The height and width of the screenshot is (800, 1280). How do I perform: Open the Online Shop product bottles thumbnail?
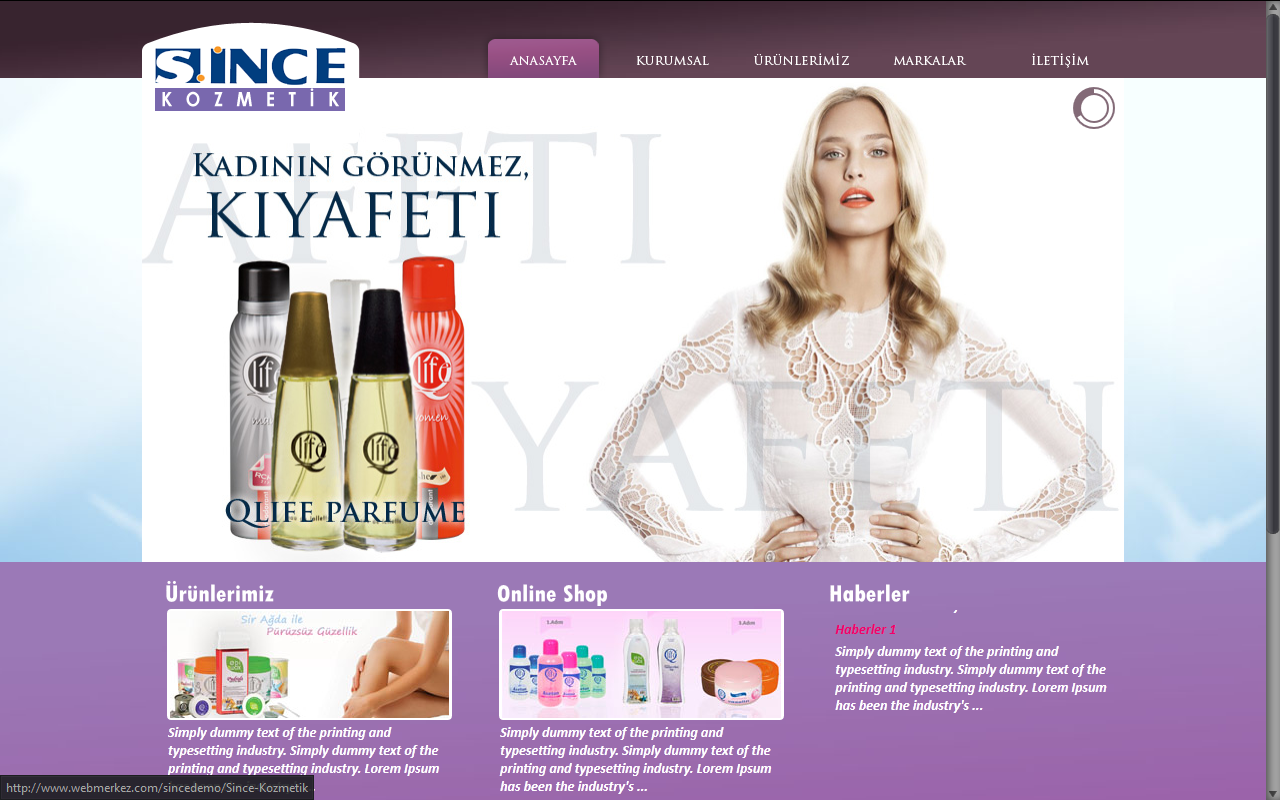pyautogui.click(x=641, y=664)
